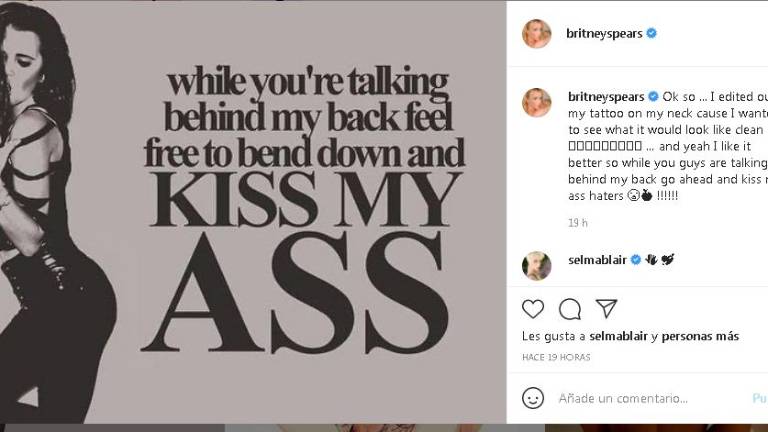
Task: Click the '19 h' caption timestamp
Action: (x=578, y=222)
